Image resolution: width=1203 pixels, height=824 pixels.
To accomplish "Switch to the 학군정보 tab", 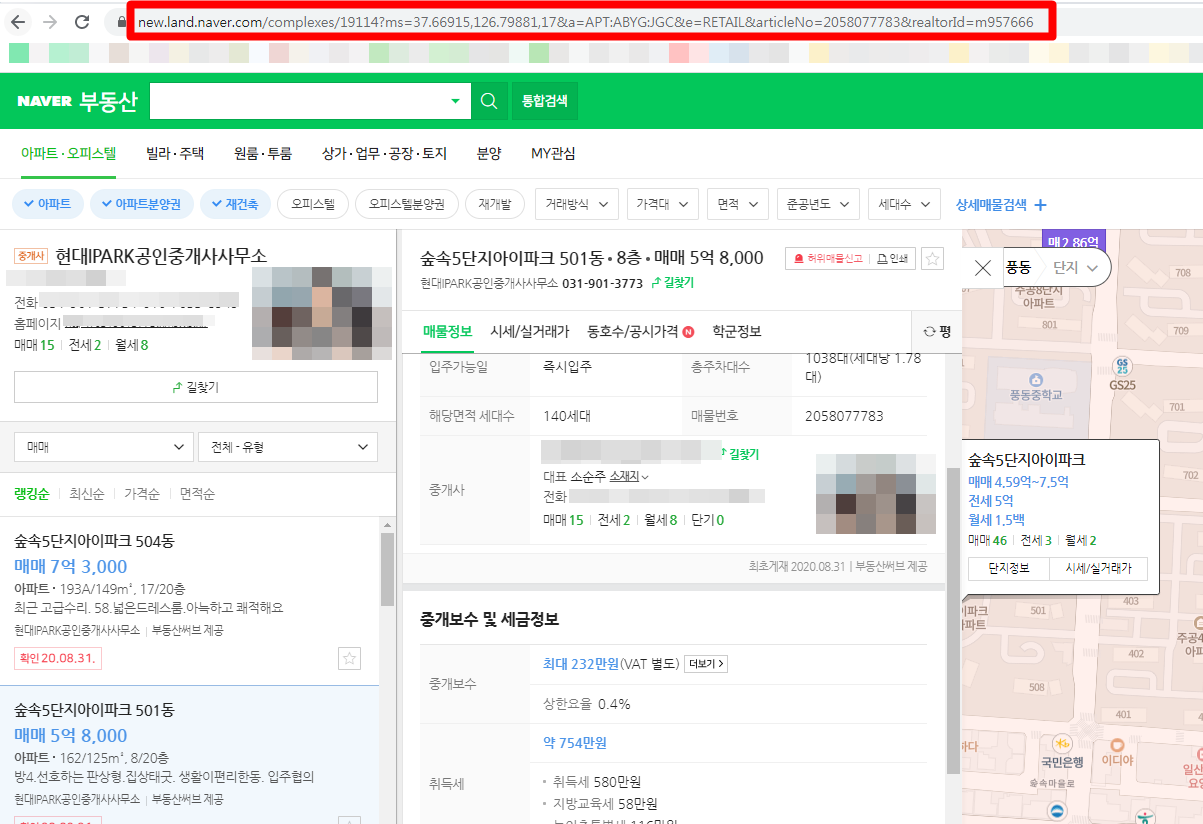I will pos(737,331).
